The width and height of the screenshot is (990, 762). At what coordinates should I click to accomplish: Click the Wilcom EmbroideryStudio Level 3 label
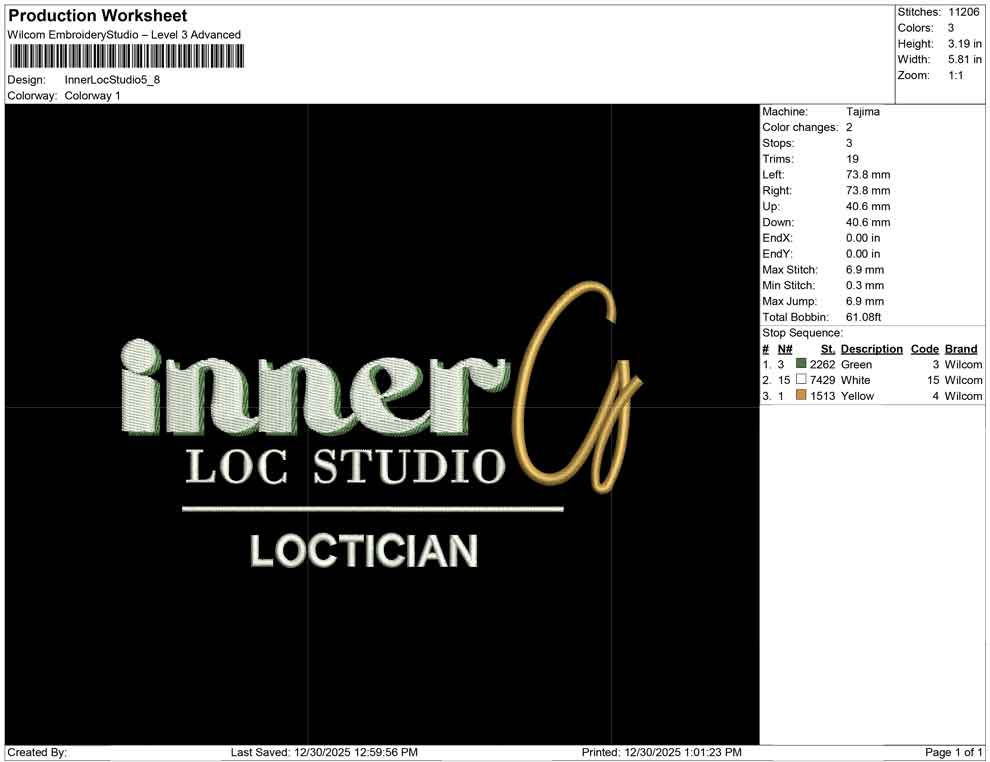124,34
